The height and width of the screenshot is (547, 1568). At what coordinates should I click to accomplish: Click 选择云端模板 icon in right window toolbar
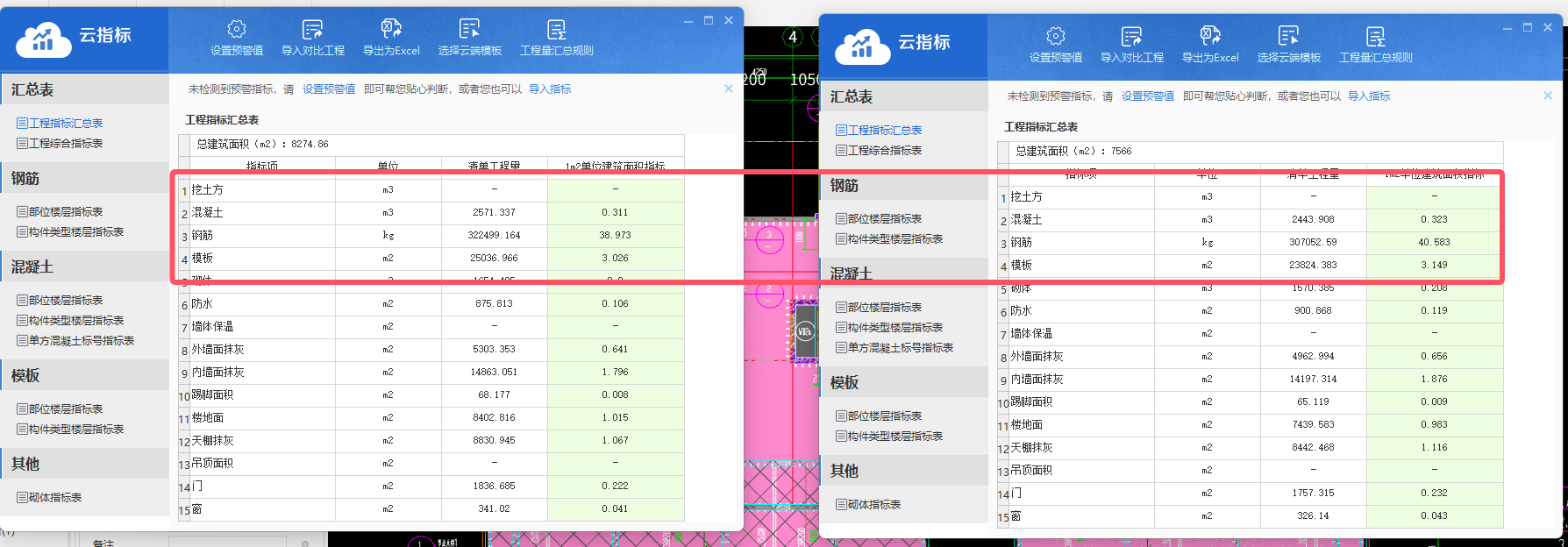[1288, 36]
